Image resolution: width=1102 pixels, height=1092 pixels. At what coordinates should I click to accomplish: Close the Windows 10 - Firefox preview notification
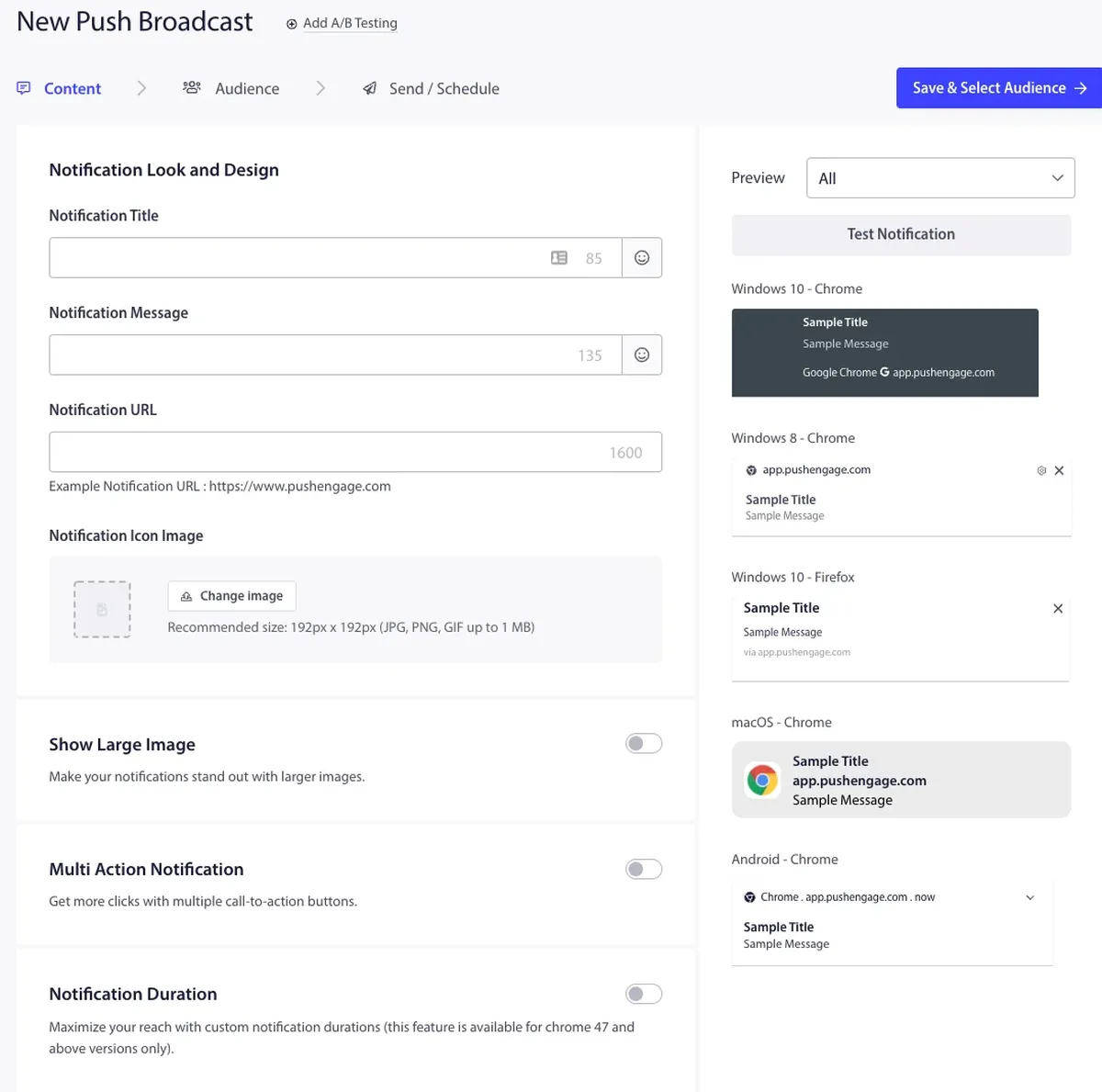[x=1058, y=608]
